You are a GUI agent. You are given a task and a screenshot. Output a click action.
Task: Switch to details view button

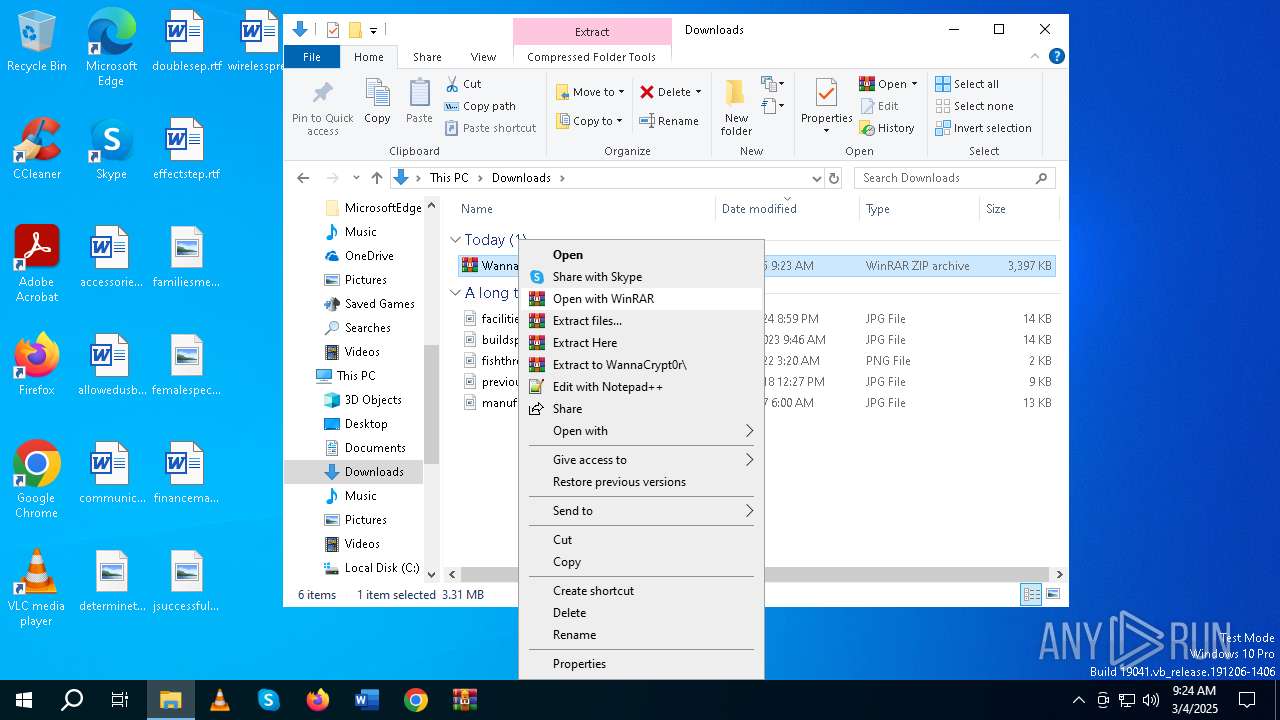[1031, 595]
